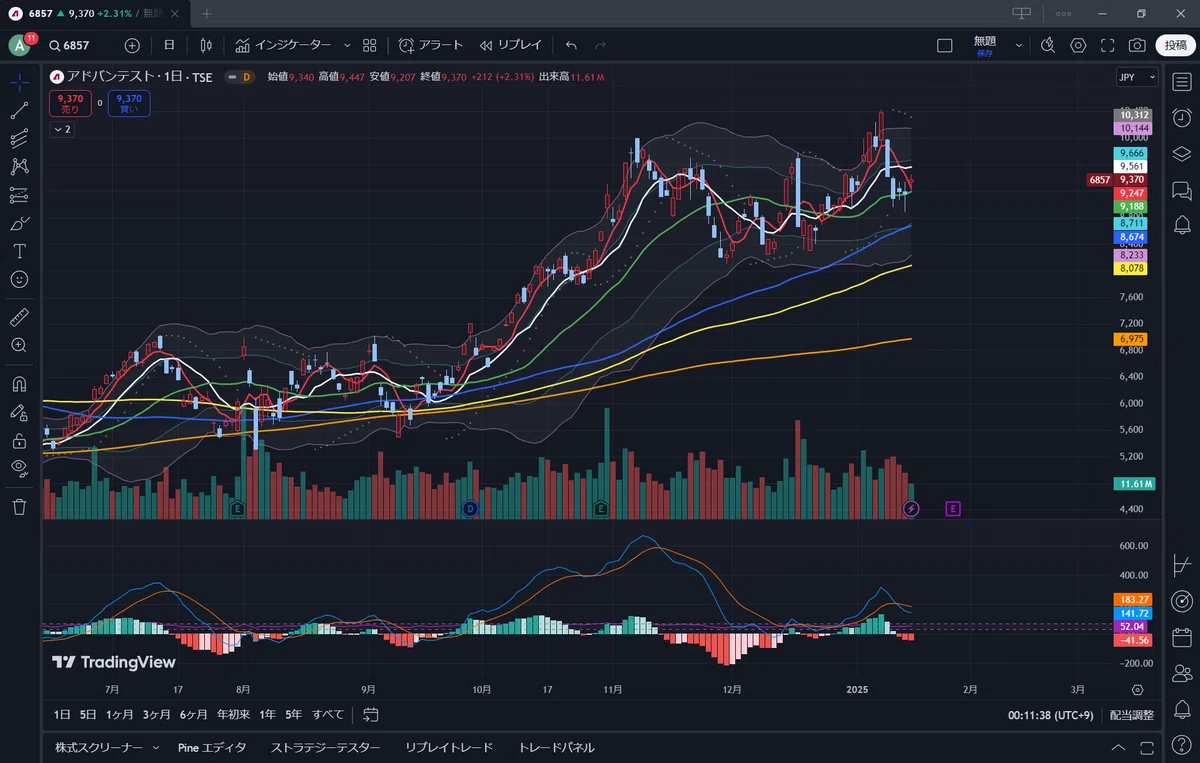The height and width of the screenshot is (763, 1200).
Task: Open the notifications bell panel
Action: [1181, 224]
